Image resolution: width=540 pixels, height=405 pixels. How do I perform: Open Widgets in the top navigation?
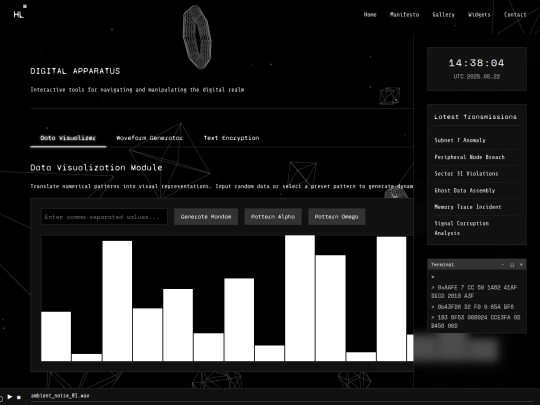(479, 14)
